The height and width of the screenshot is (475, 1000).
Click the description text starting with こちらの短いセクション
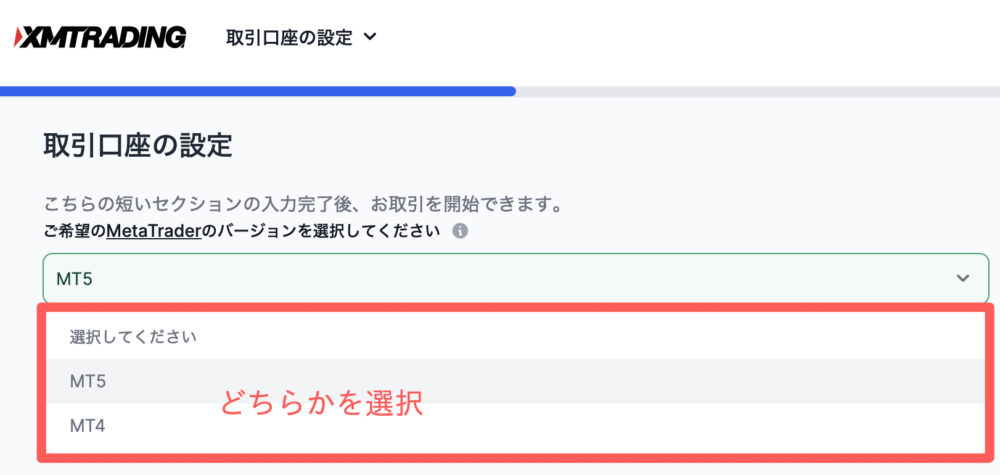tap(305, 206)
